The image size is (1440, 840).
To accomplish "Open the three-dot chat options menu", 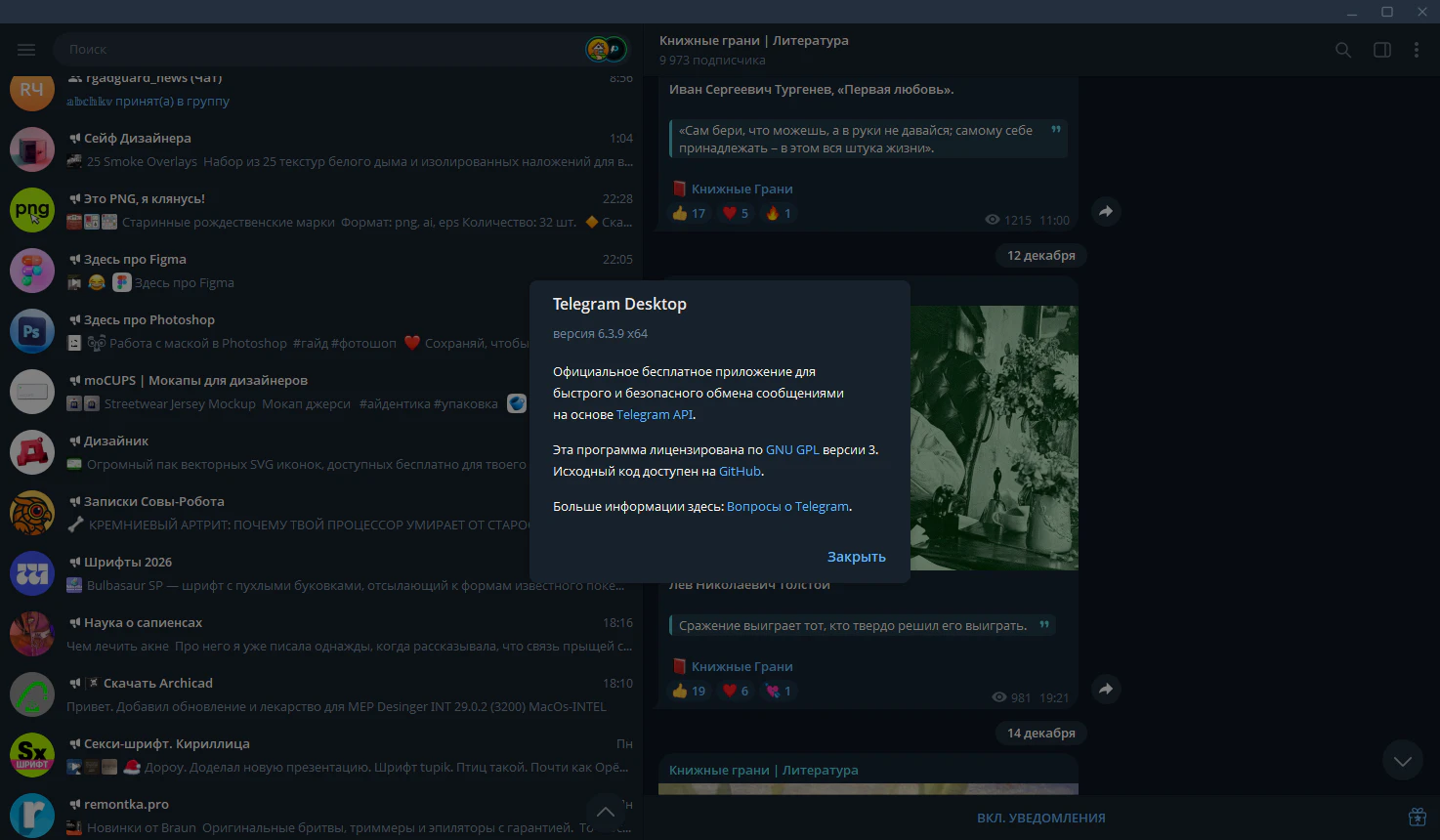I will [1416, 50].
